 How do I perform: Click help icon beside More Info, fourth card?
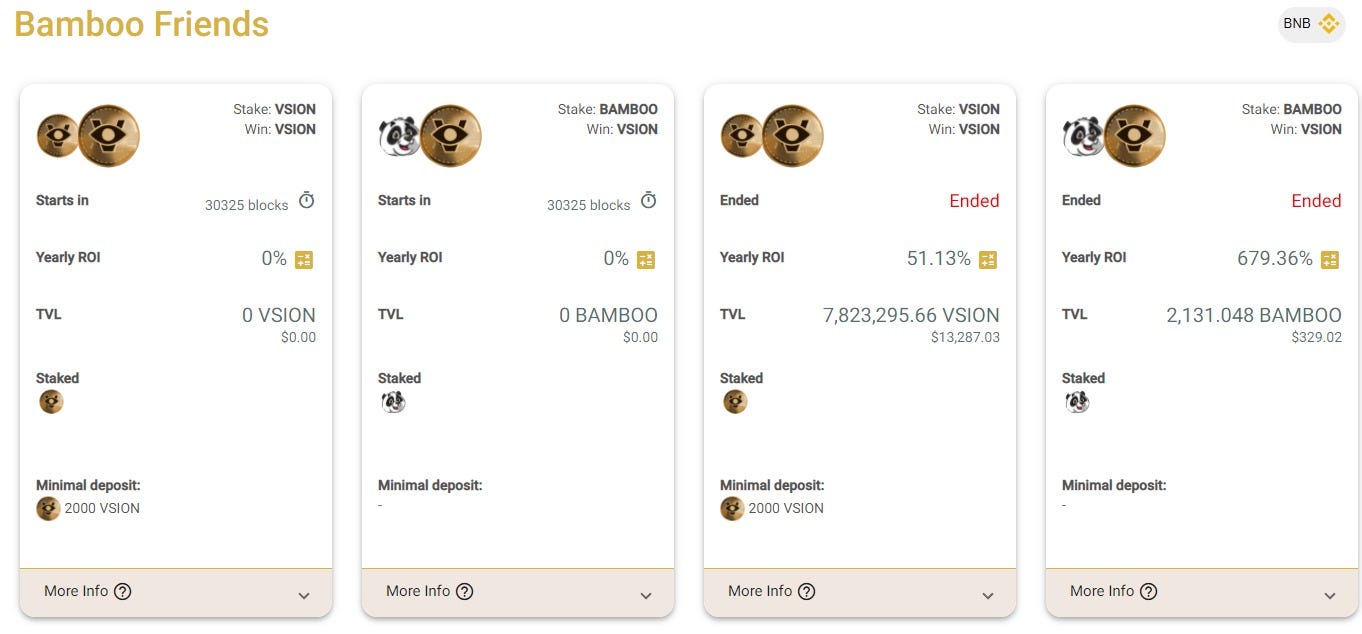point(1149,591)
